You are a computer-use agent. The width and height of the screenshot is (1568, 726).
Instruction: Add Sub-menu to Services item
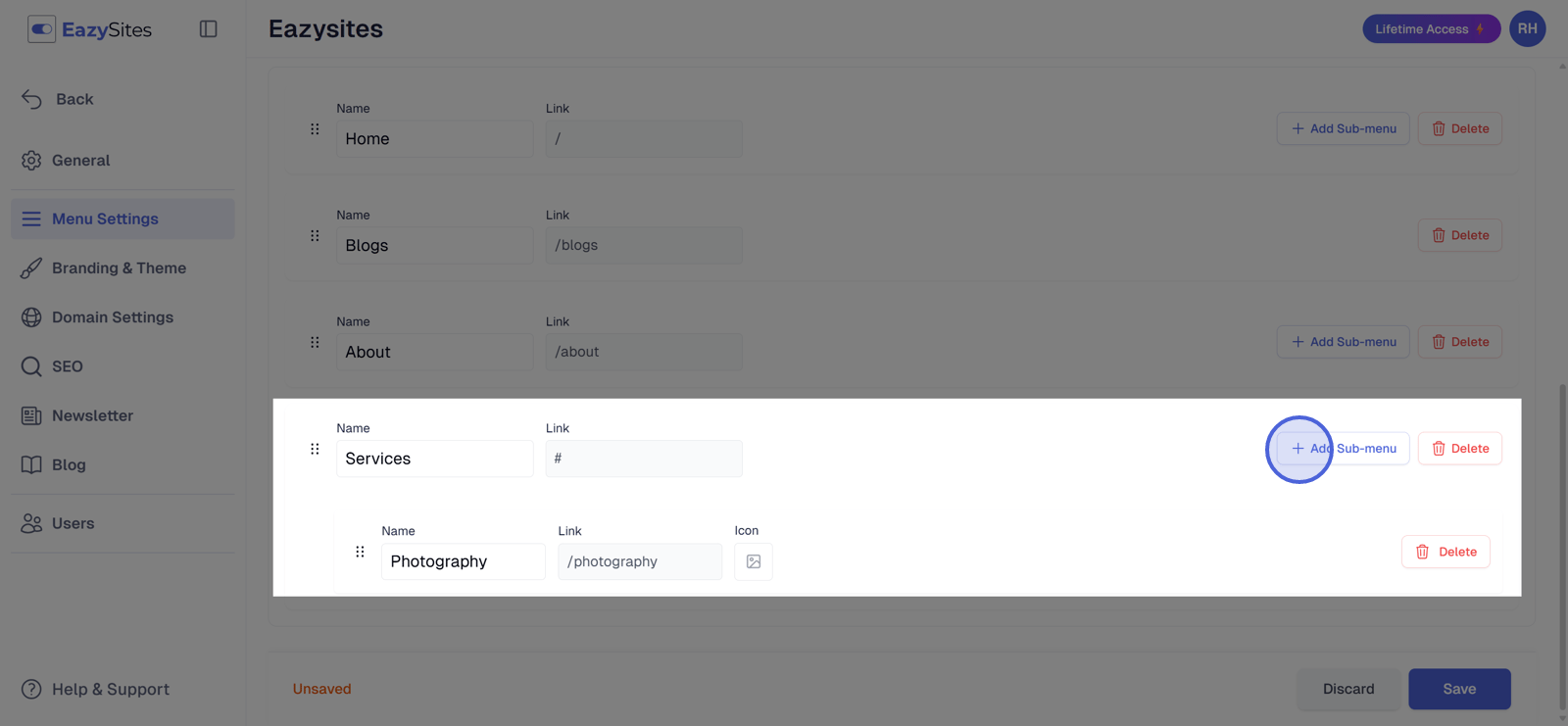(x=1343, y=449)
